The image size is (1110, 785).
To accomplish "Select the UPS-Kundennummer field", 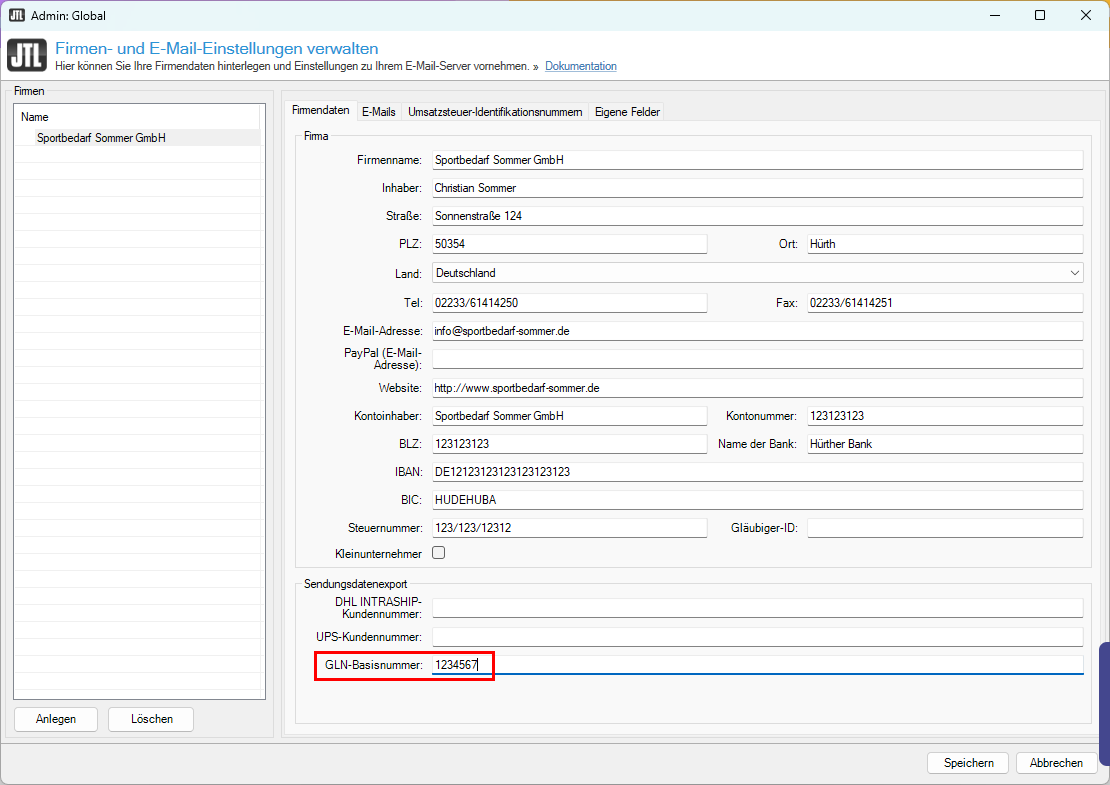I will pos(757,637).
